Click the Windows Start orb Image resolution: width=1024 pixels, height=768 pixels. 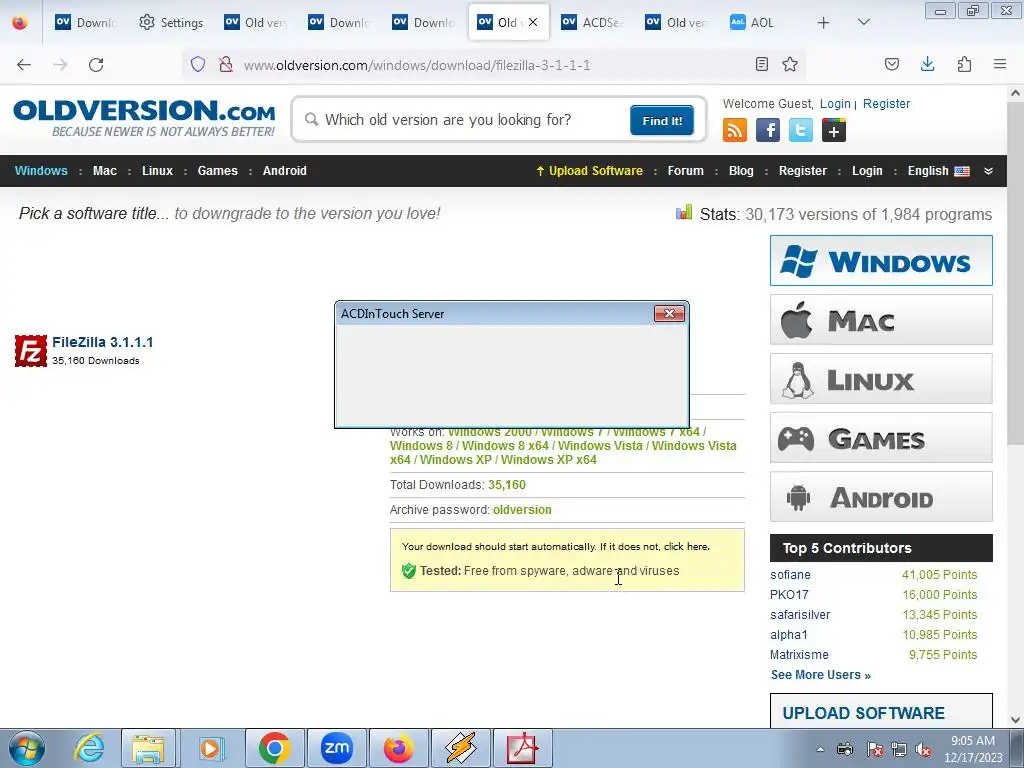(x=27, y=748)
